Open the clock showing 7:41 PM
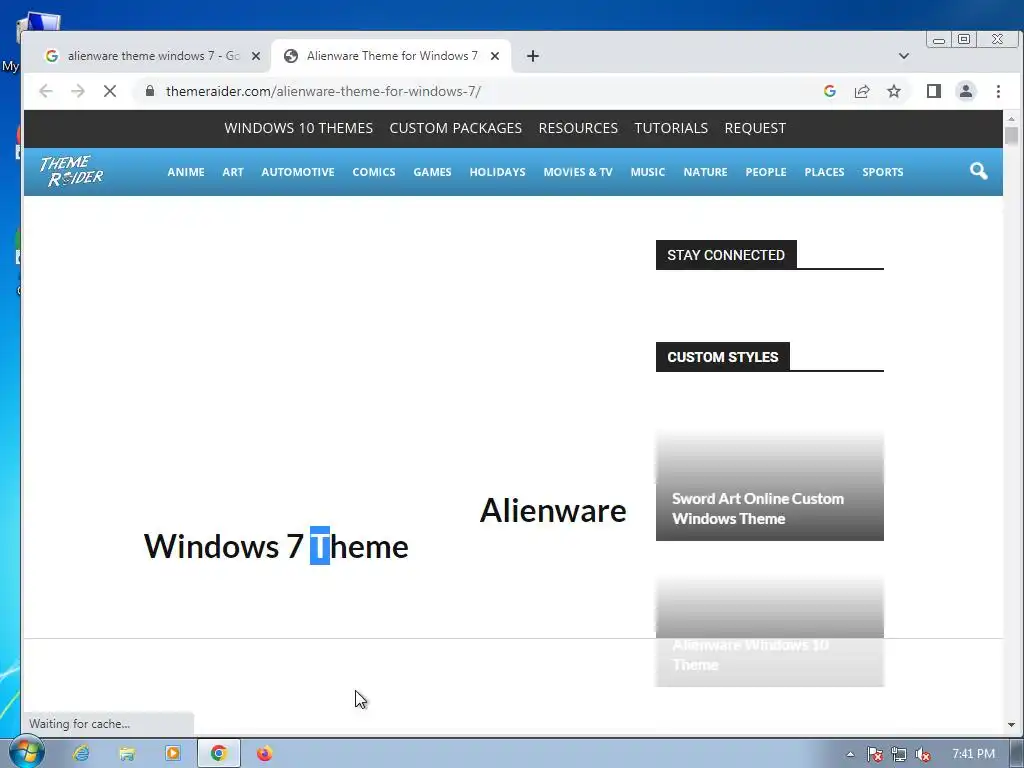 tap(974, 754)
